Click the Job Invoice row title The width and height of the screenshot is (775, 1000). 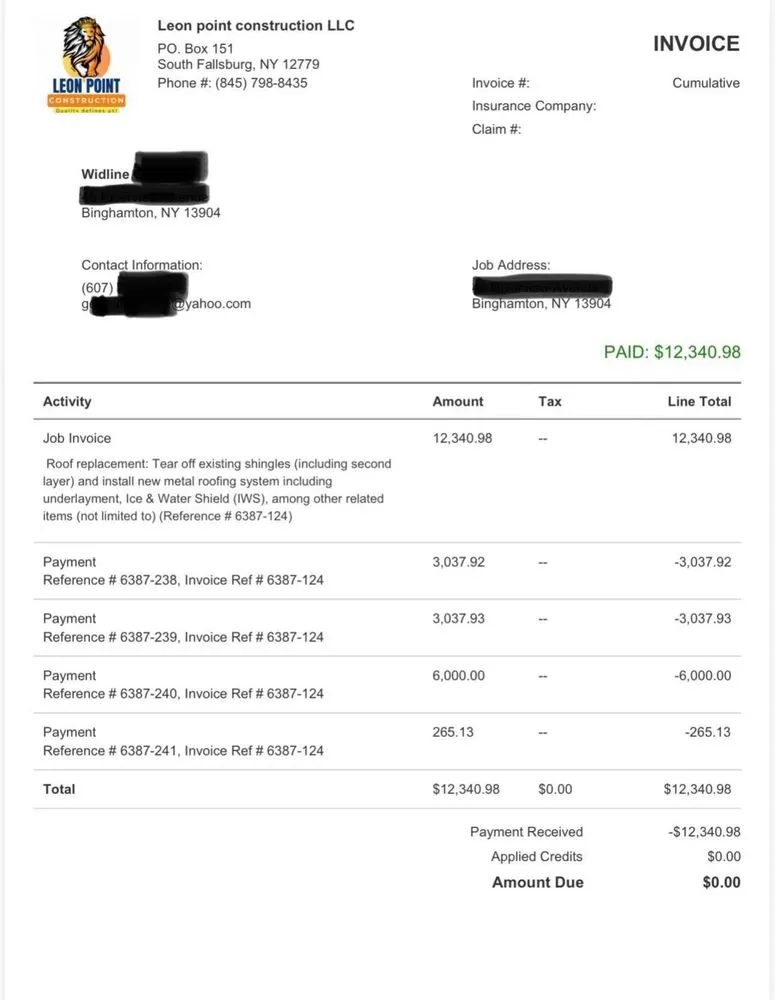point(77,438)
